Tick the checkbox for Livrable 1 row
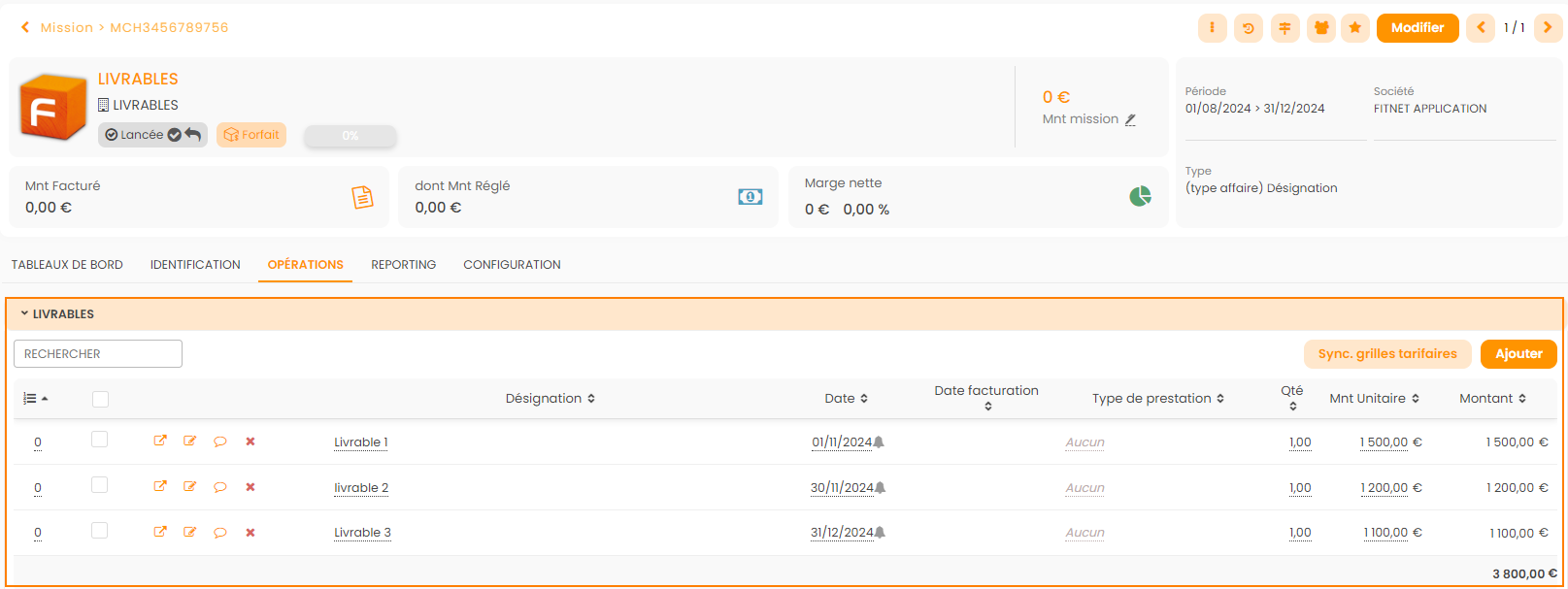 point(99,440)
